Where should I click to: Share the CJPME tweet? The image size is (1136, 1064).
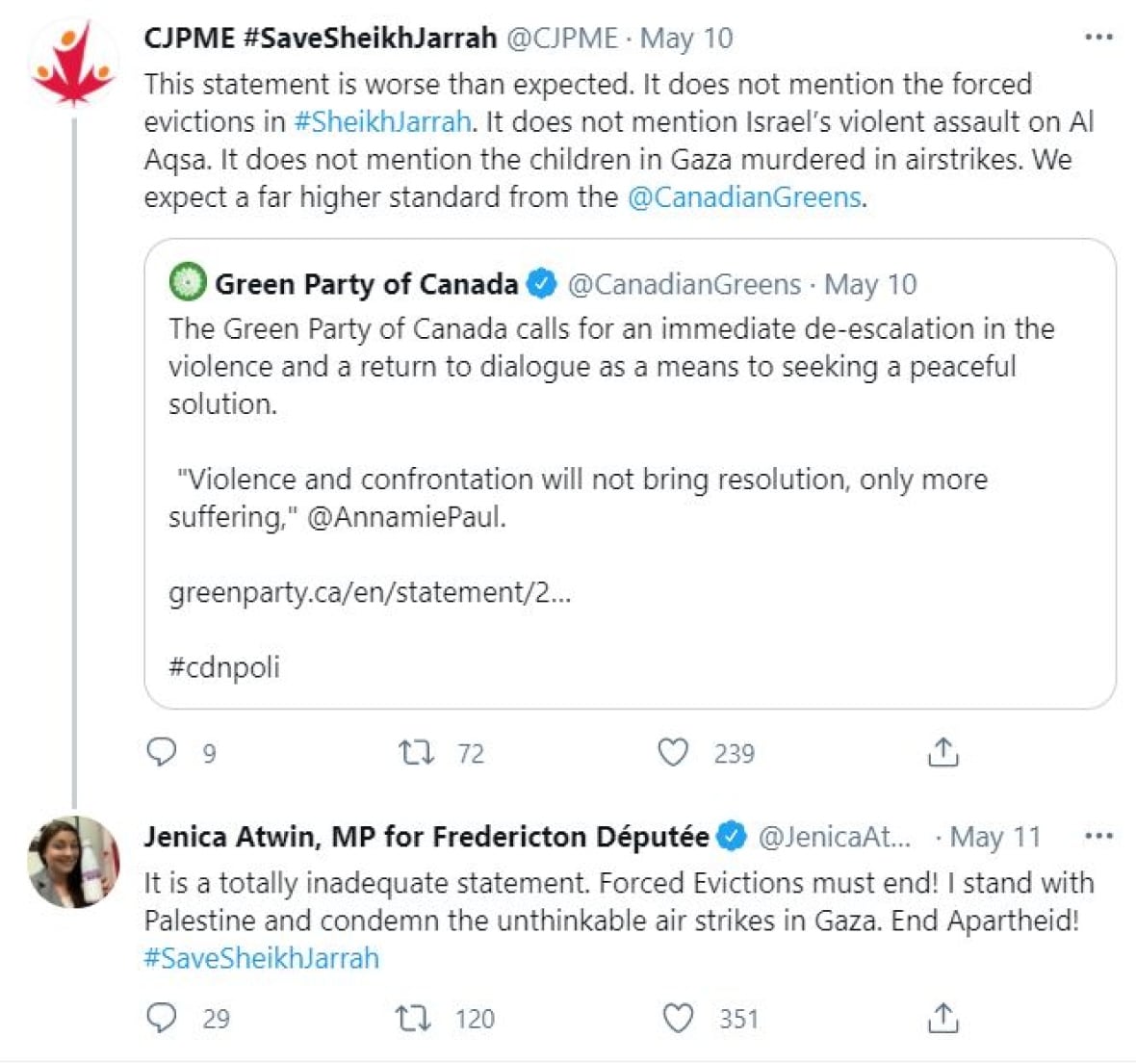tap(942, 752)
